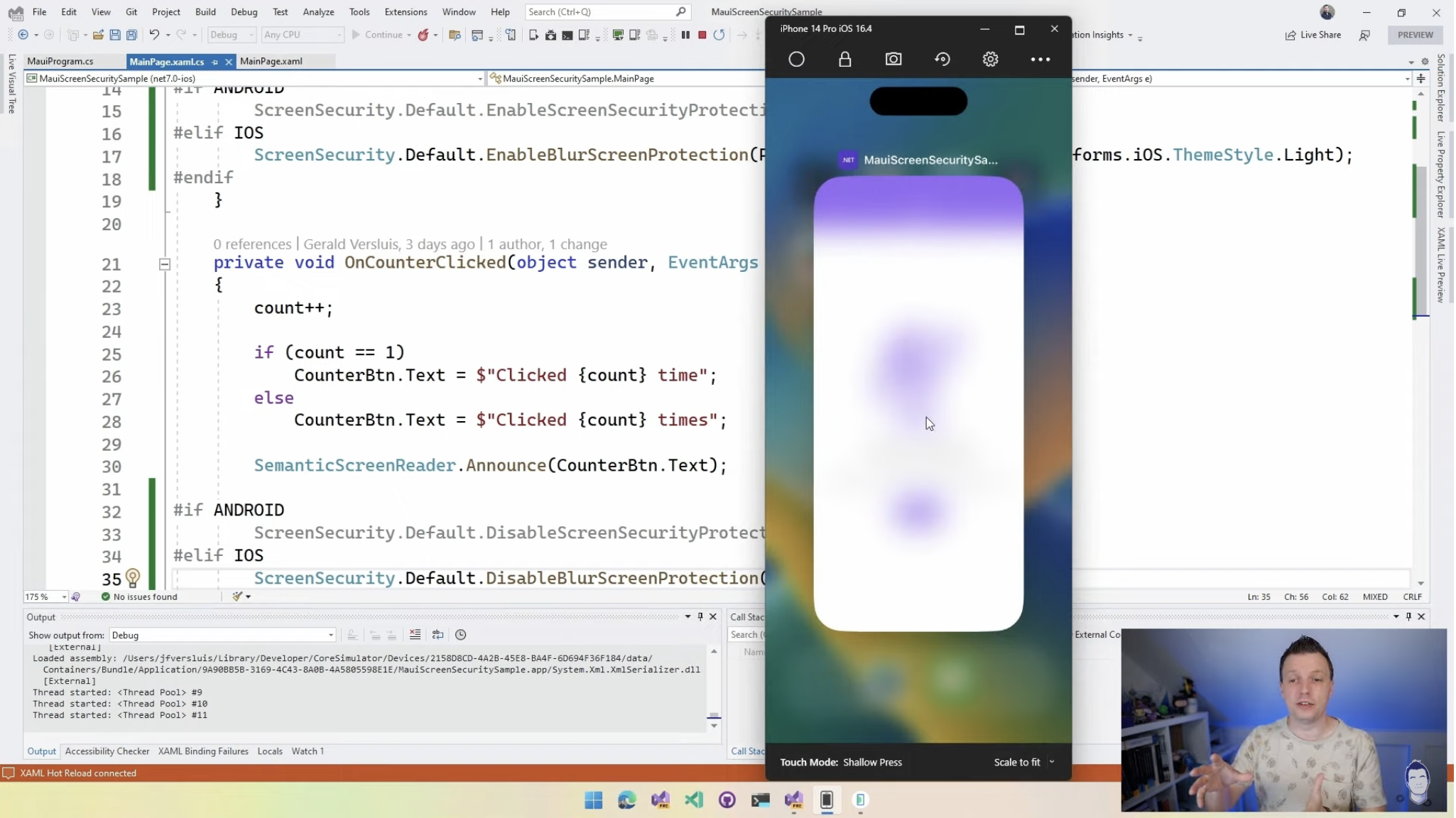Open the Extensions menu

(x=406, y=12)
